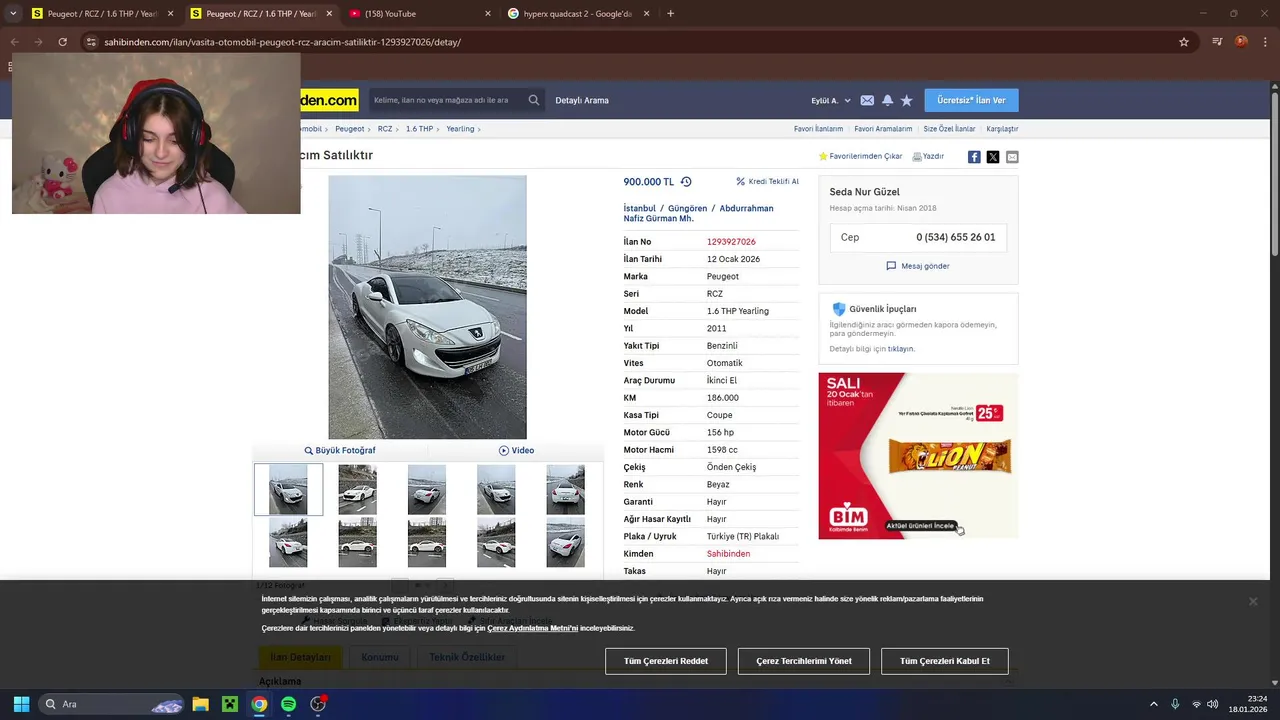Select first thumbnail in first photo row

[288, 490]
